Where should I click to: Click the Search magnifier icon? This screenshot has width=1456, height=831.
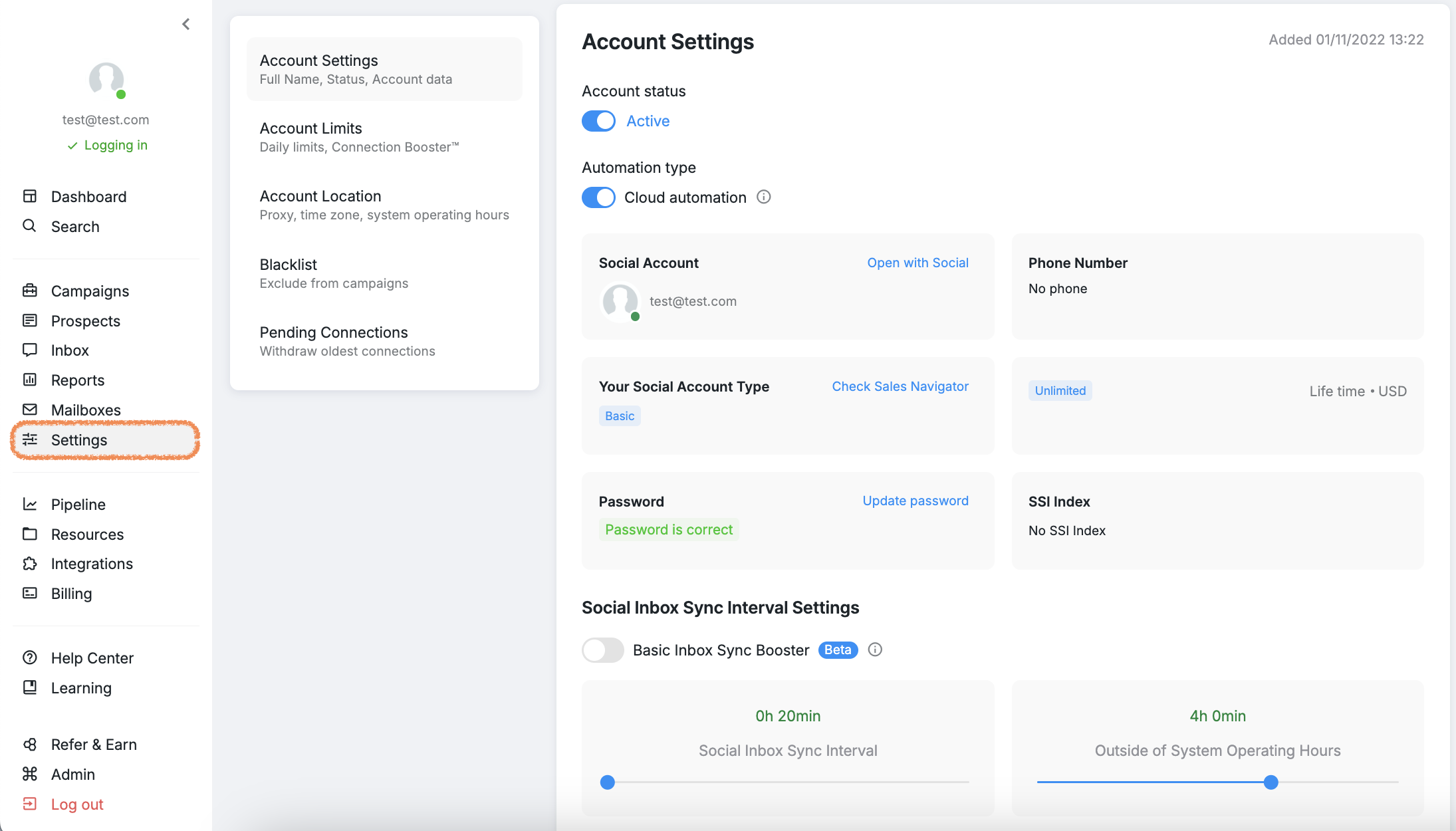pyautogui.click(x=30, y=226)
